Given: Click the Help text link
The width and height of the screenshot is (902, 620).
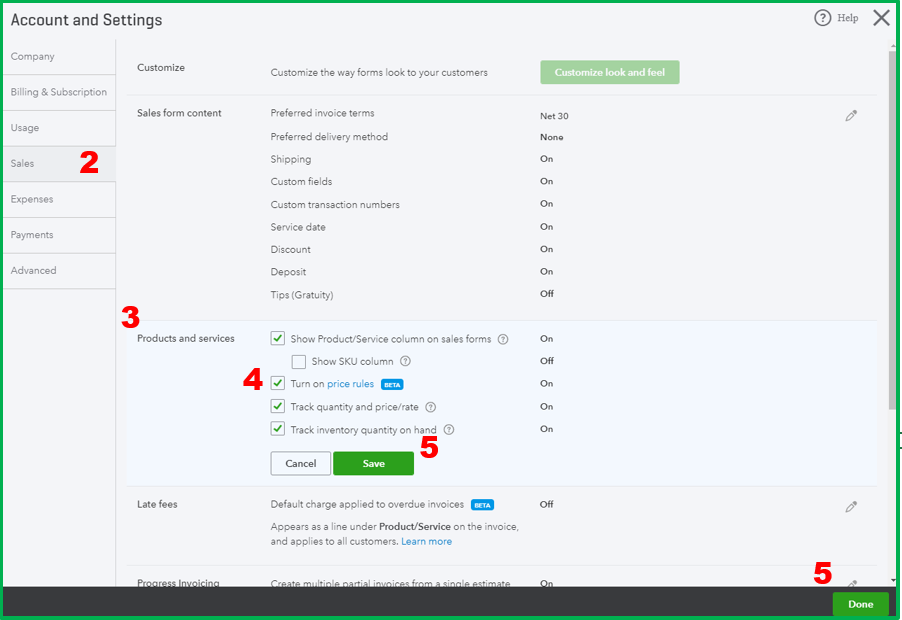Looking at the screenshot, I should click(847, 18).
